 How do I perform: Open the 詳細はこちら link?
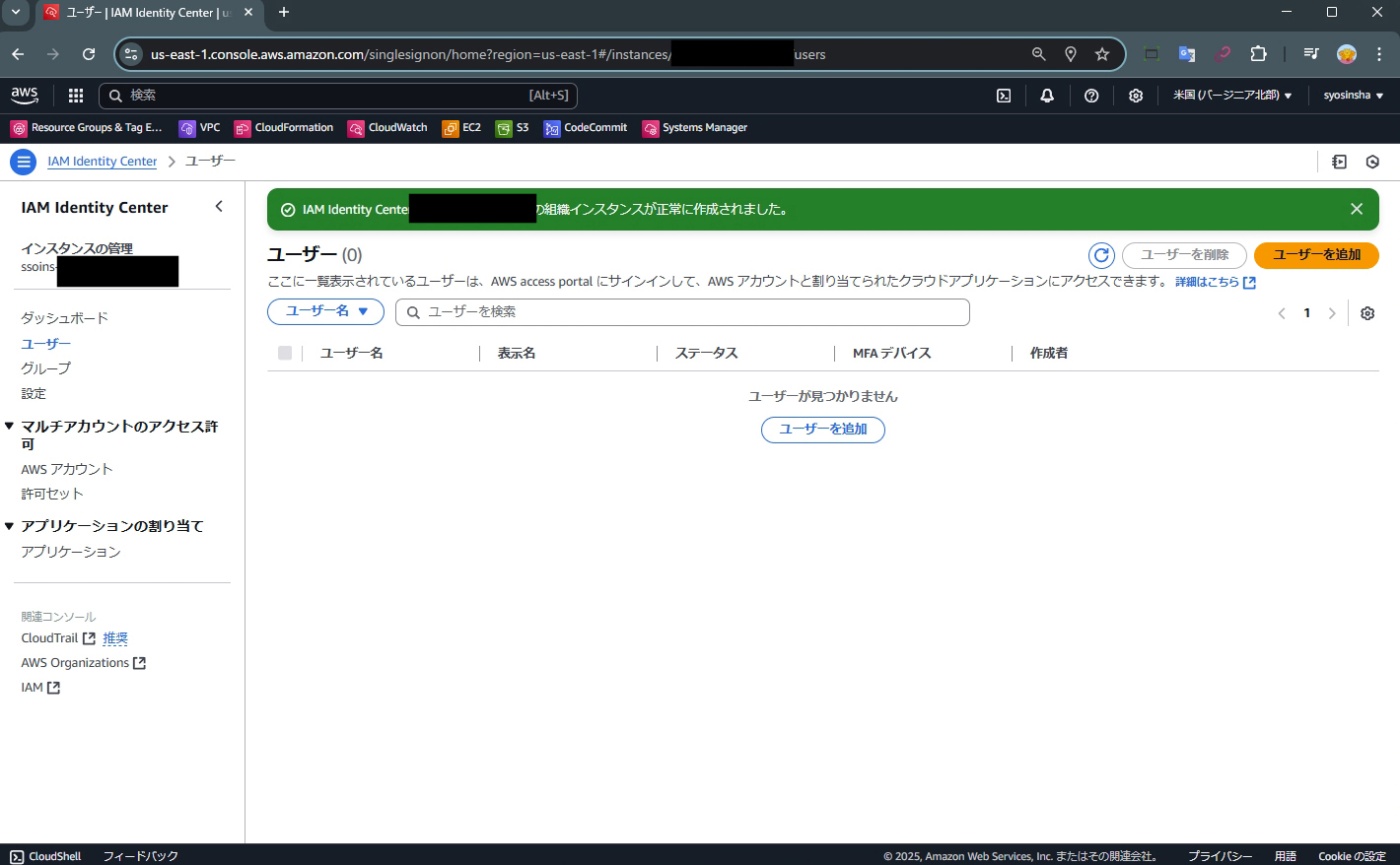point(1215,283)
